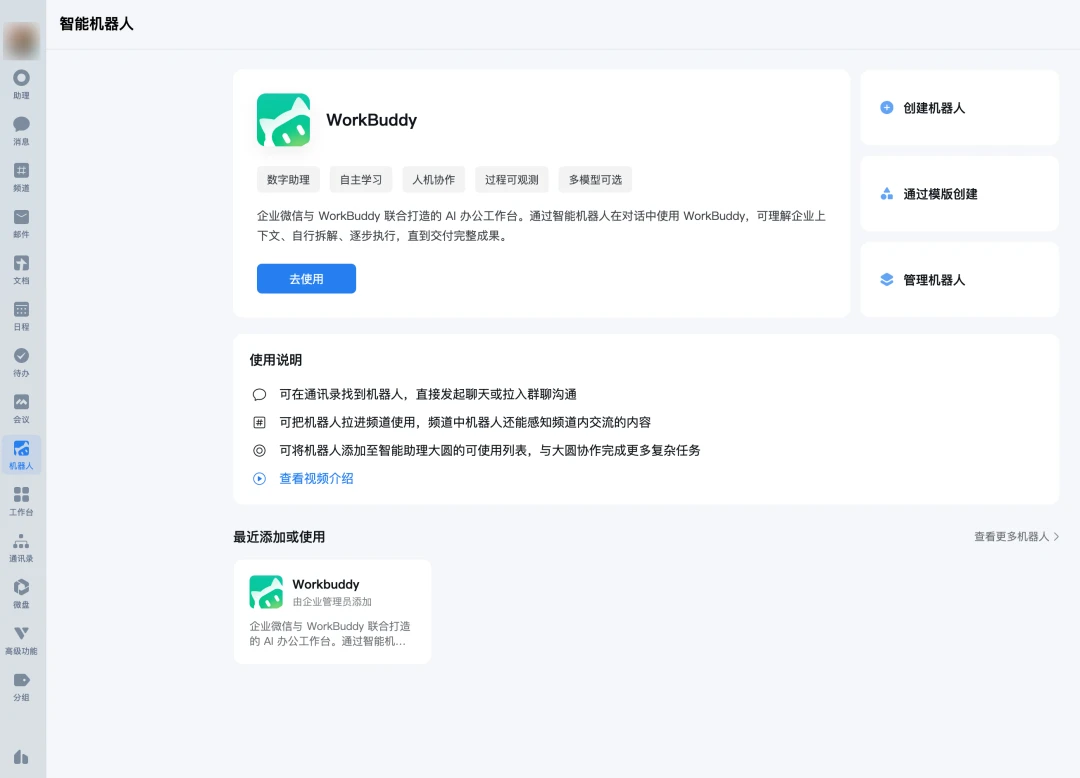The width and height of the screenshot is (1080, 778).
Task: Click the 使用说明 heading
Action: tap(276, 360)
